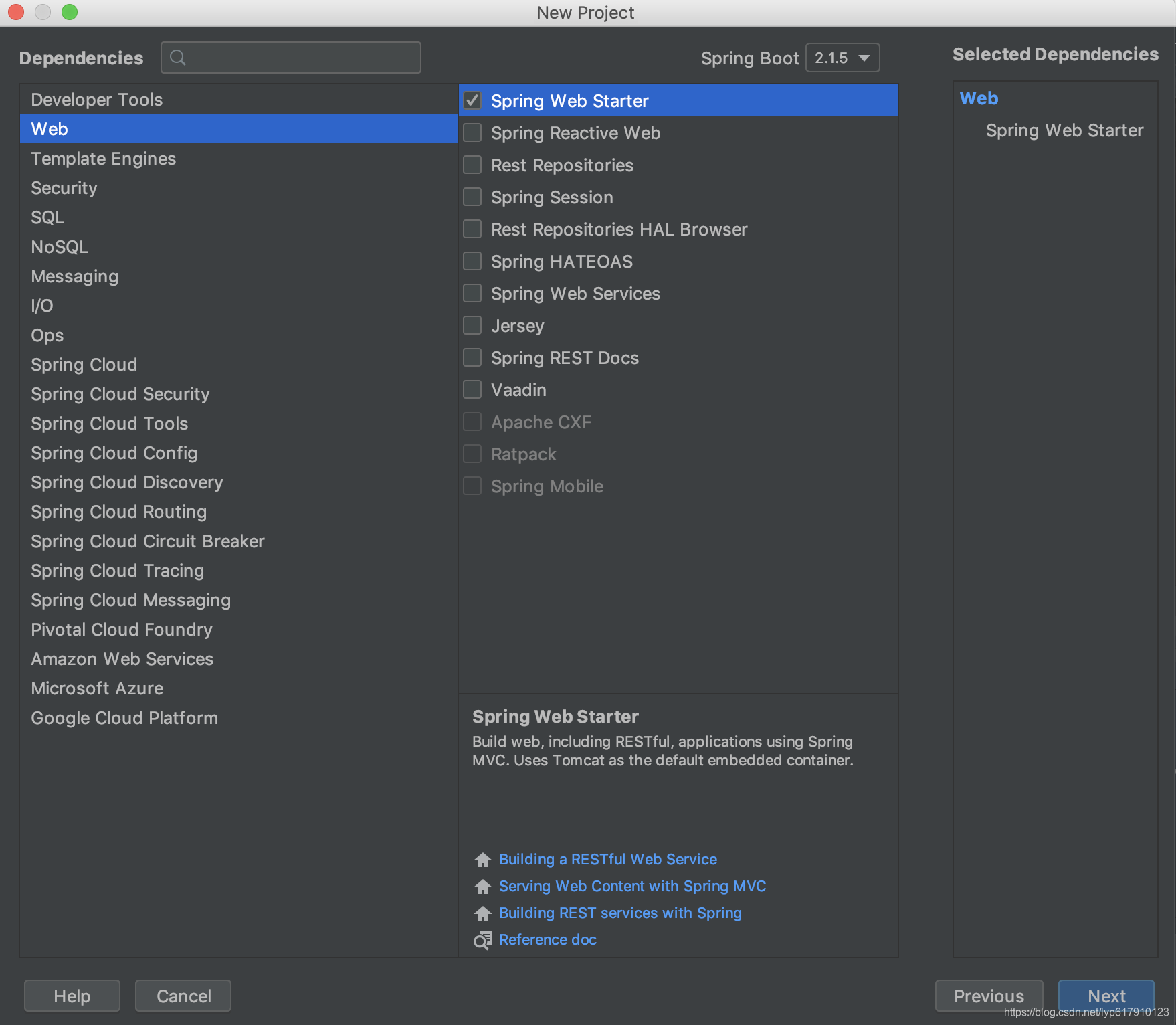Click the search magnifier icon in Dependencies field
Screen dimensions: 1176x1025
[x=178, y=58]
